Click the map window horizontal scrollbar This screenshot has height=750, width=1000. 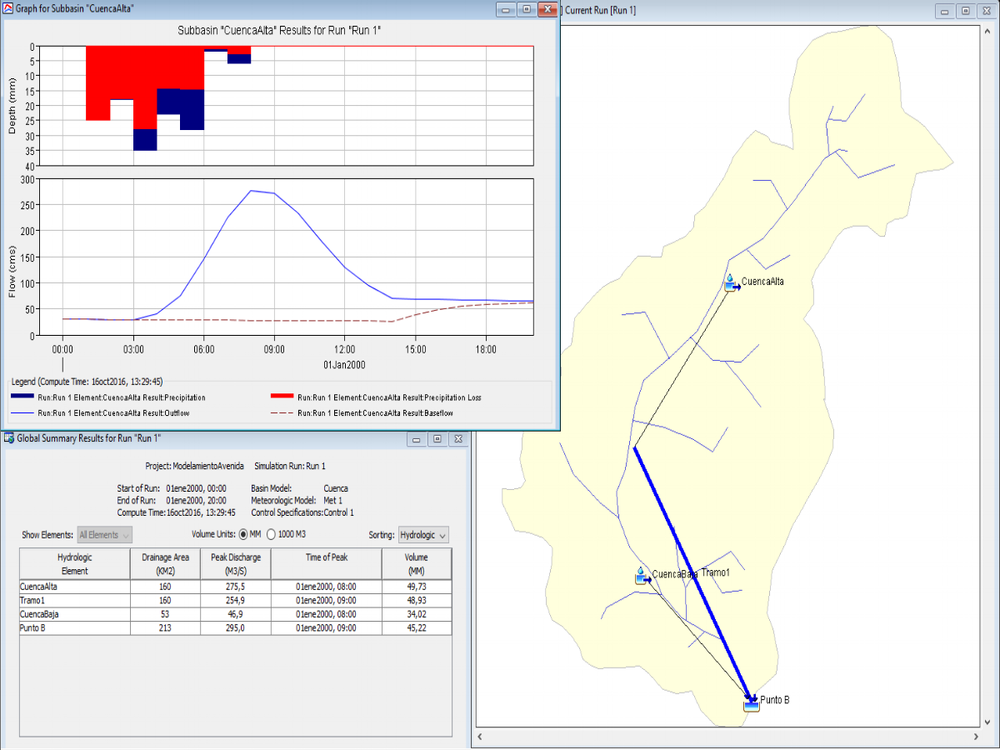point(730,737)
